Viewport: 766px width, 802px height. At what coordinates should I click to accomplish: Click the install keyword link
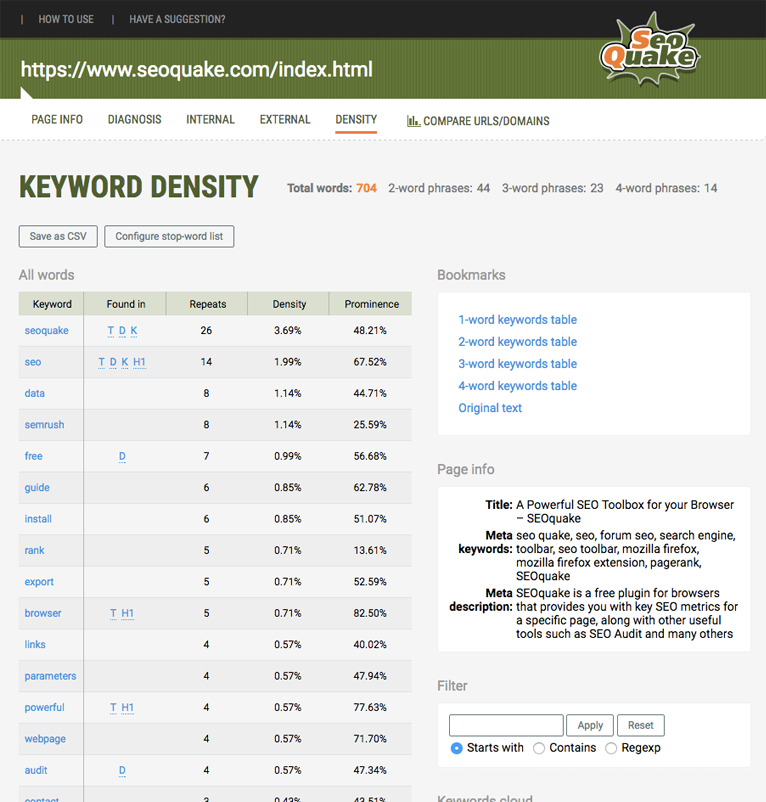click(x=38, y=519)
